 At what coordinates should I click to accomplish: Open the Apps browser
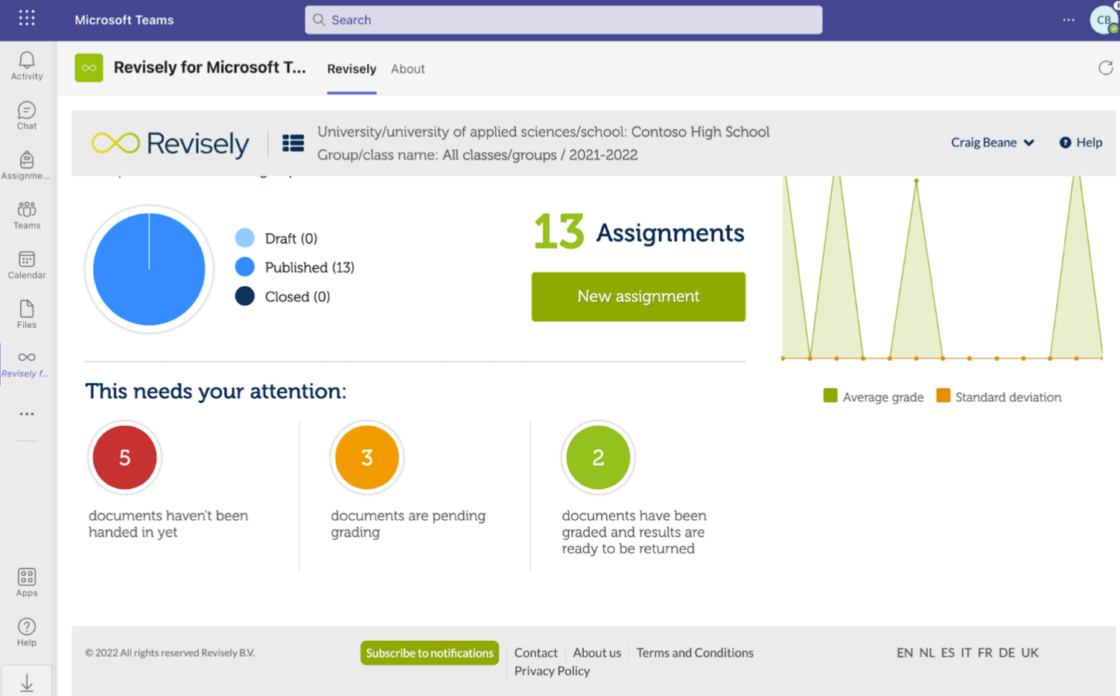coord(26,581)
